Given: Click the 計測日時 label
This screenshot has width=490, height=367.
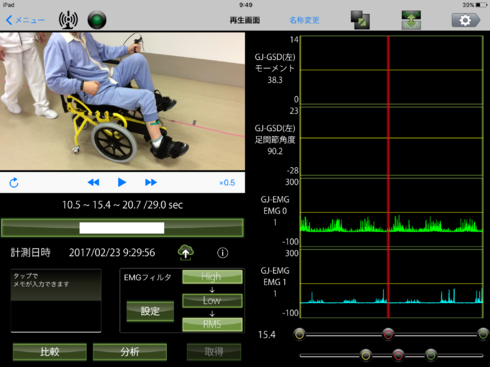Looking at the screenshot, I should click(x=30, y=253).
